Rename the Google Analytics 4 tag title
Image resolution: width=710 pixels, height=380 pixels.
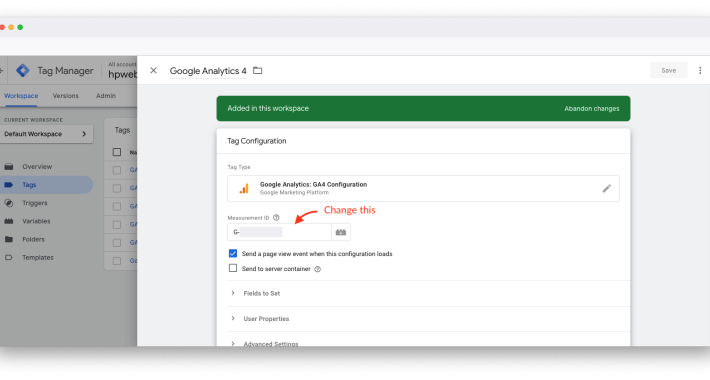click(x=208, y=71)
